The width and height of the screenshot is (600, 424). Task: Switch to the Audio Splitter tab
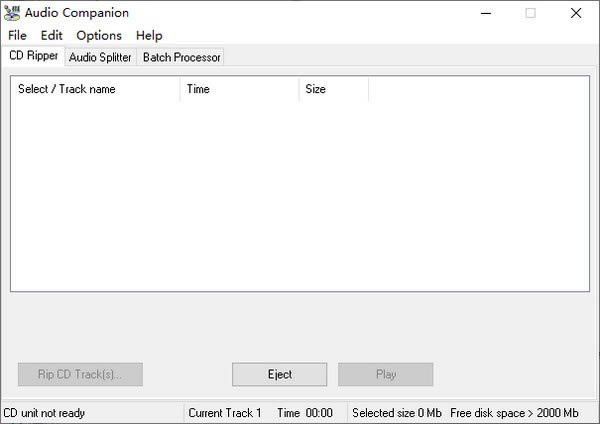coord(100,57)
